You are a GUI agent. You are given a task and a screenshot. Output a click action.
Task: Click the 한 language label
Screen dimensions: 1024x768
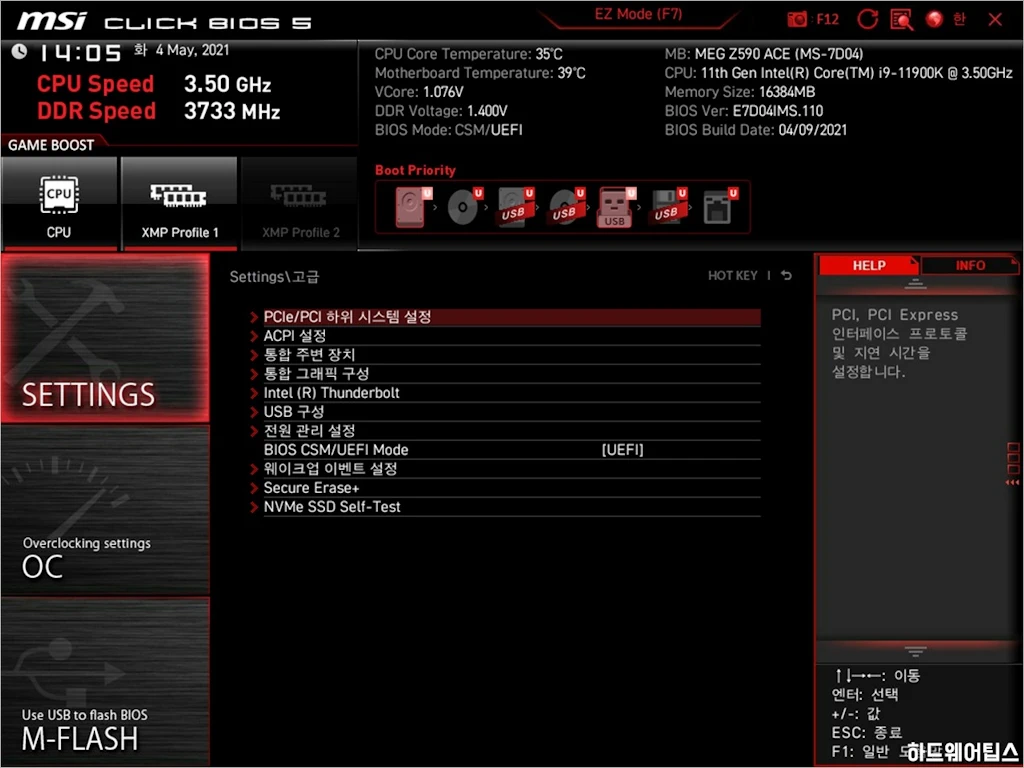(959, 19)
